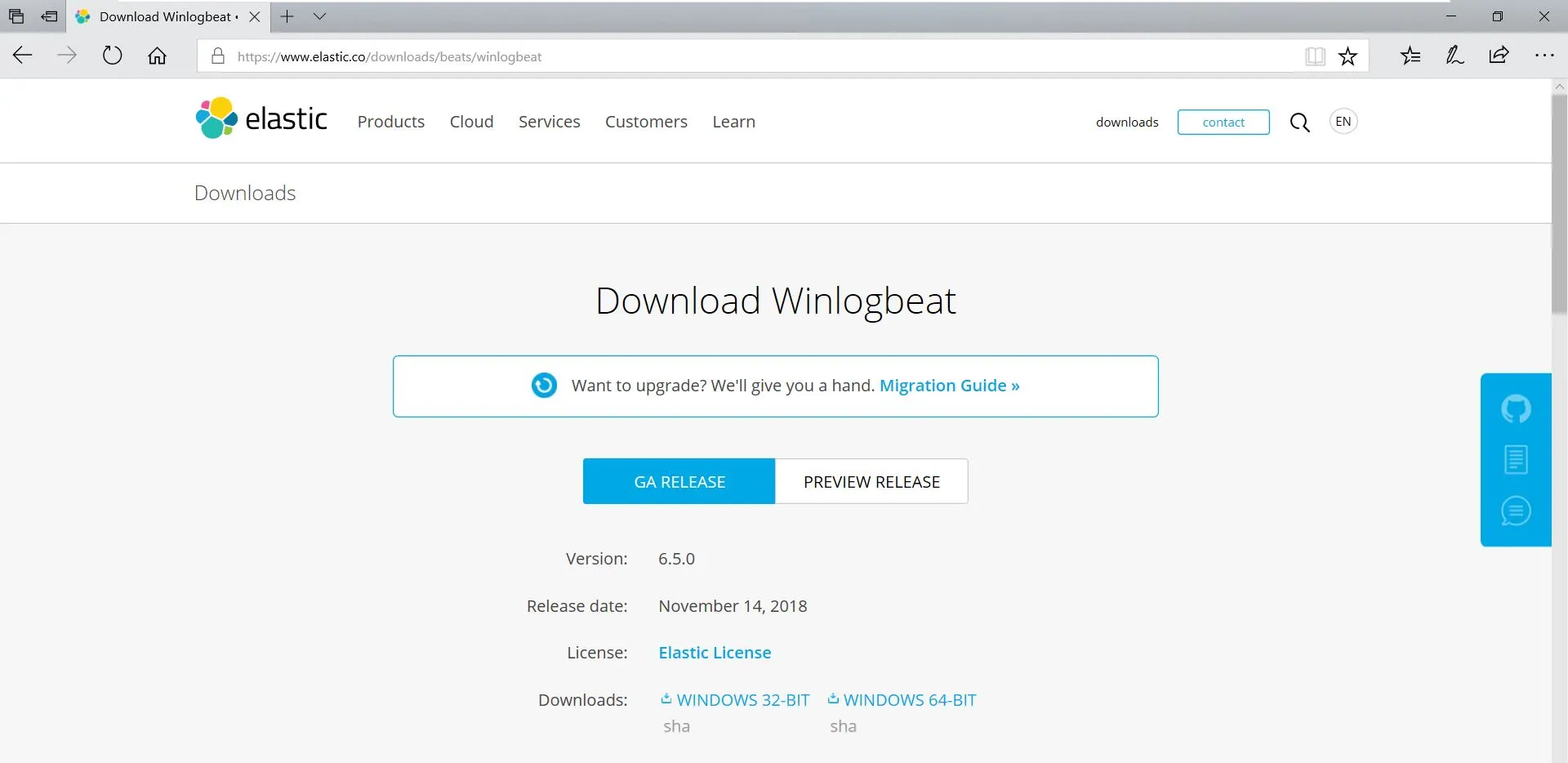Toggle reading view in the address bar

point(1314,56)
